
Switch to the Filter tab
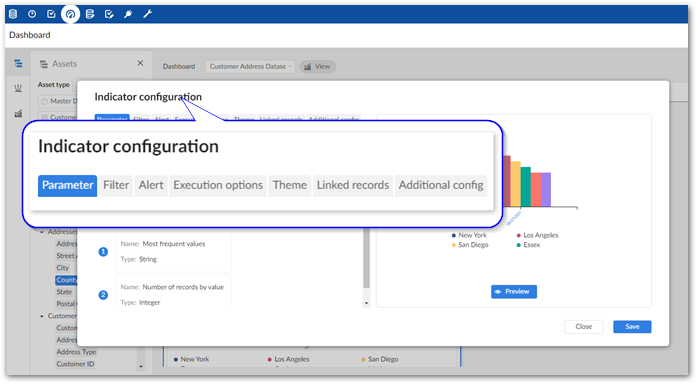tap(116, 185)
